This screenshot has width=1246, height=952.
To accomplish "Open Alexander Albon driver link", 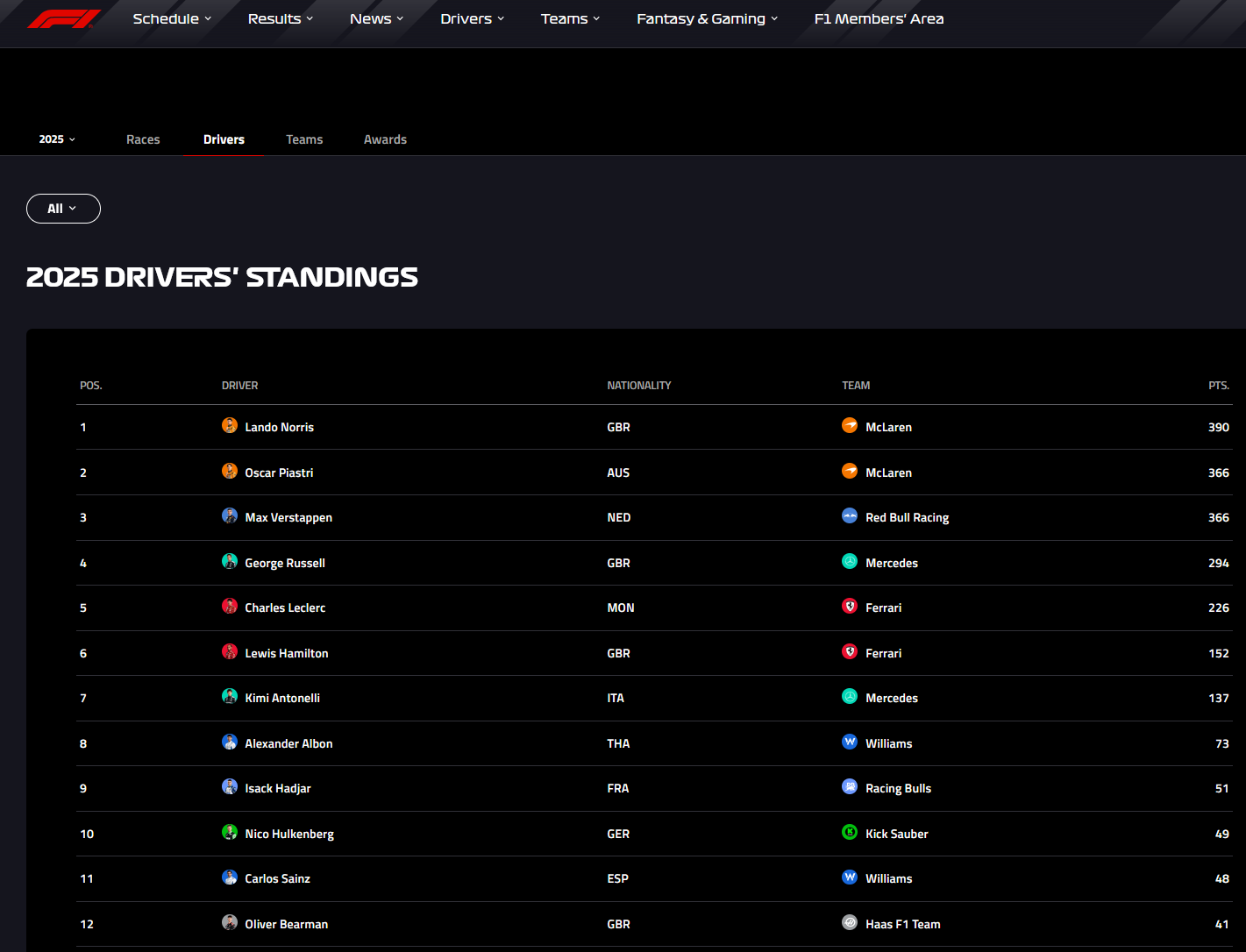I will click(x=289, y=743).
